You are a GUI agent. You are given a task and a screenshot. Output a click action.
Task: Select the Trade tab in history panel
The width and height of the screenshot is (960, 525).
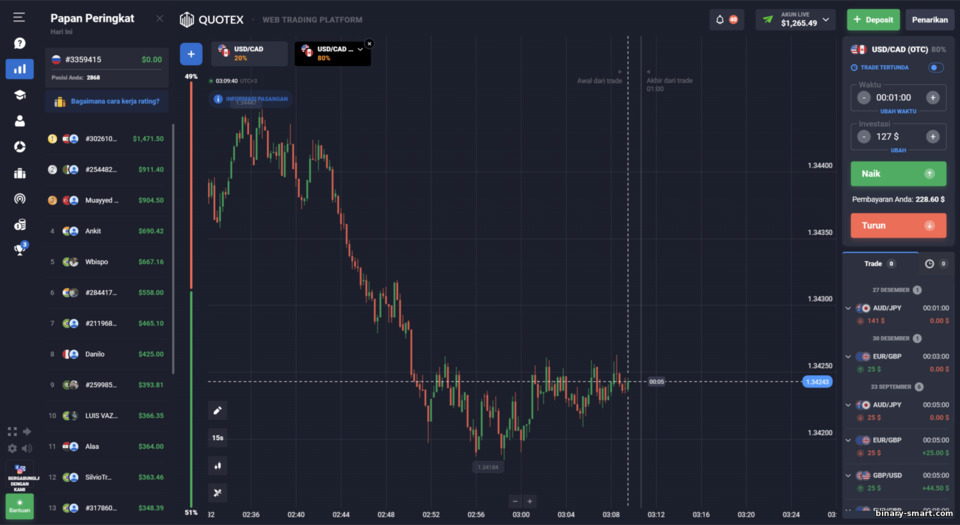pos(880,264)
